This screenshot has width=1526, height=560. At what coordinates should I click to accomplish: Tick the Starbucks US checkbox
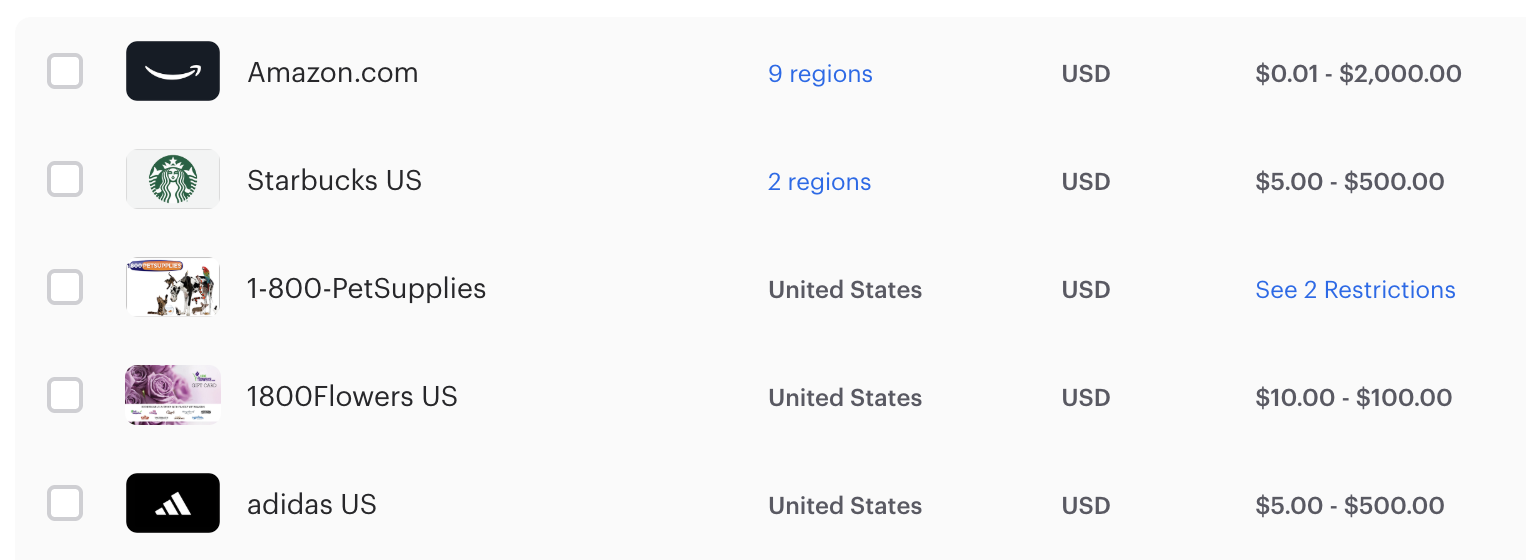pos(65,180)
